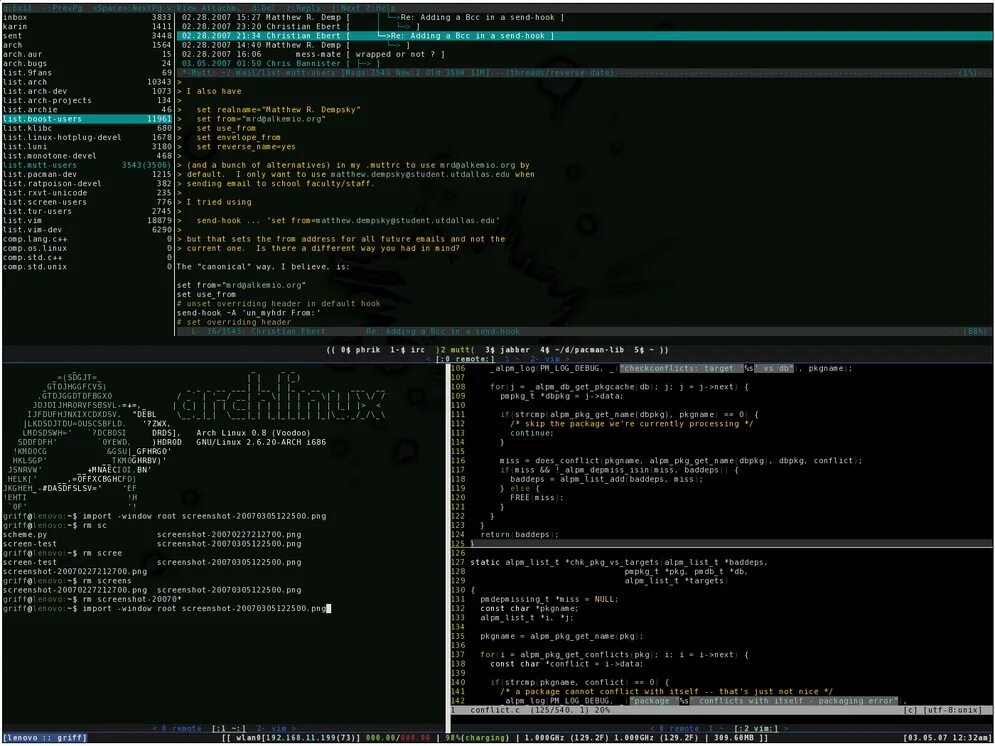Select the list.monotone-devel folder

[x=88, y=155]
